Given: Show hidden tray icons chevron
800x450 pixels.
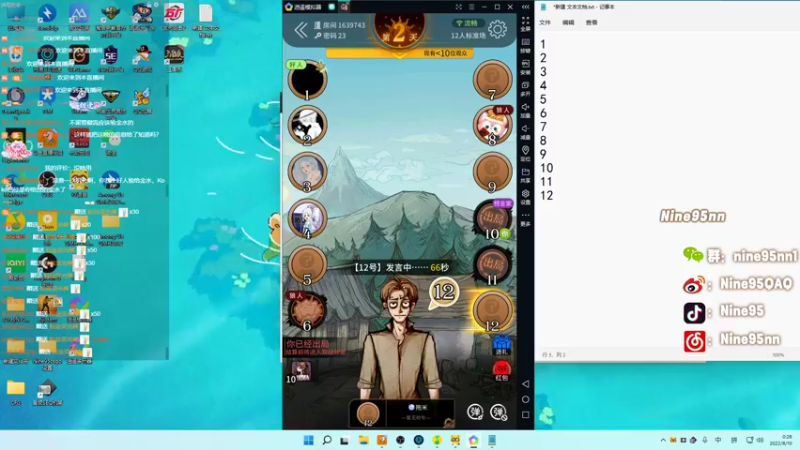Looking at the screenshot, I should [x=663, y=440].
